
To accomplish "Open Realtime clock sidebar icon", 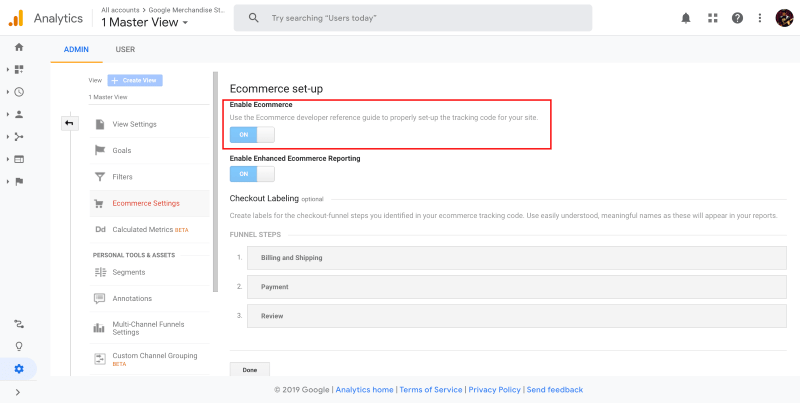I will [x=19, y=92].
